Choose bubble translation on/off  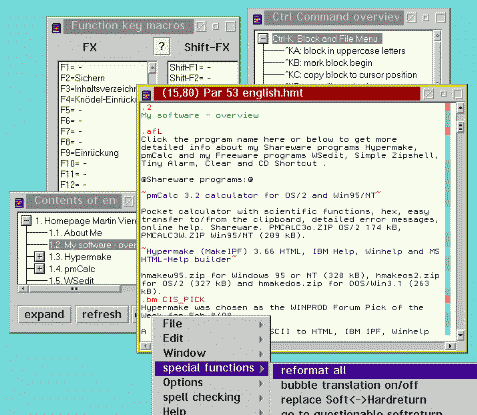tap(375, 386)
